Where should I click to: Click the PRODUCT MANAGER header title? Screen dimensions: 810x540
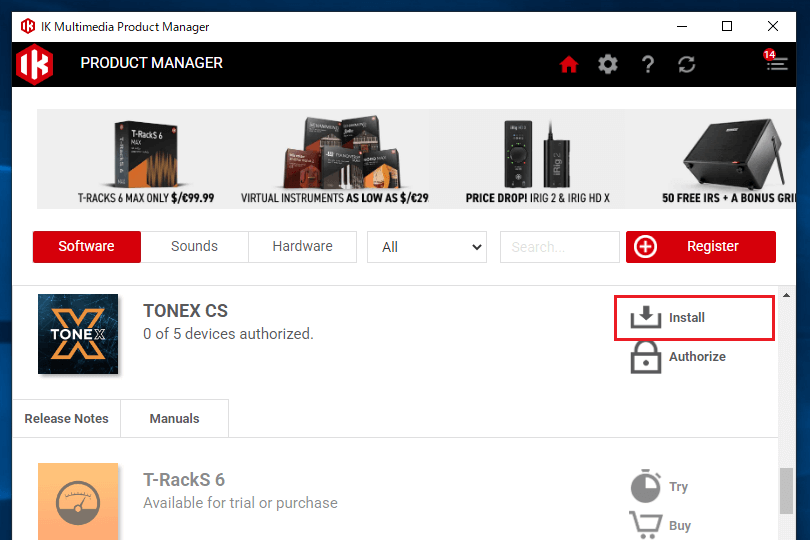click(151, 63)
